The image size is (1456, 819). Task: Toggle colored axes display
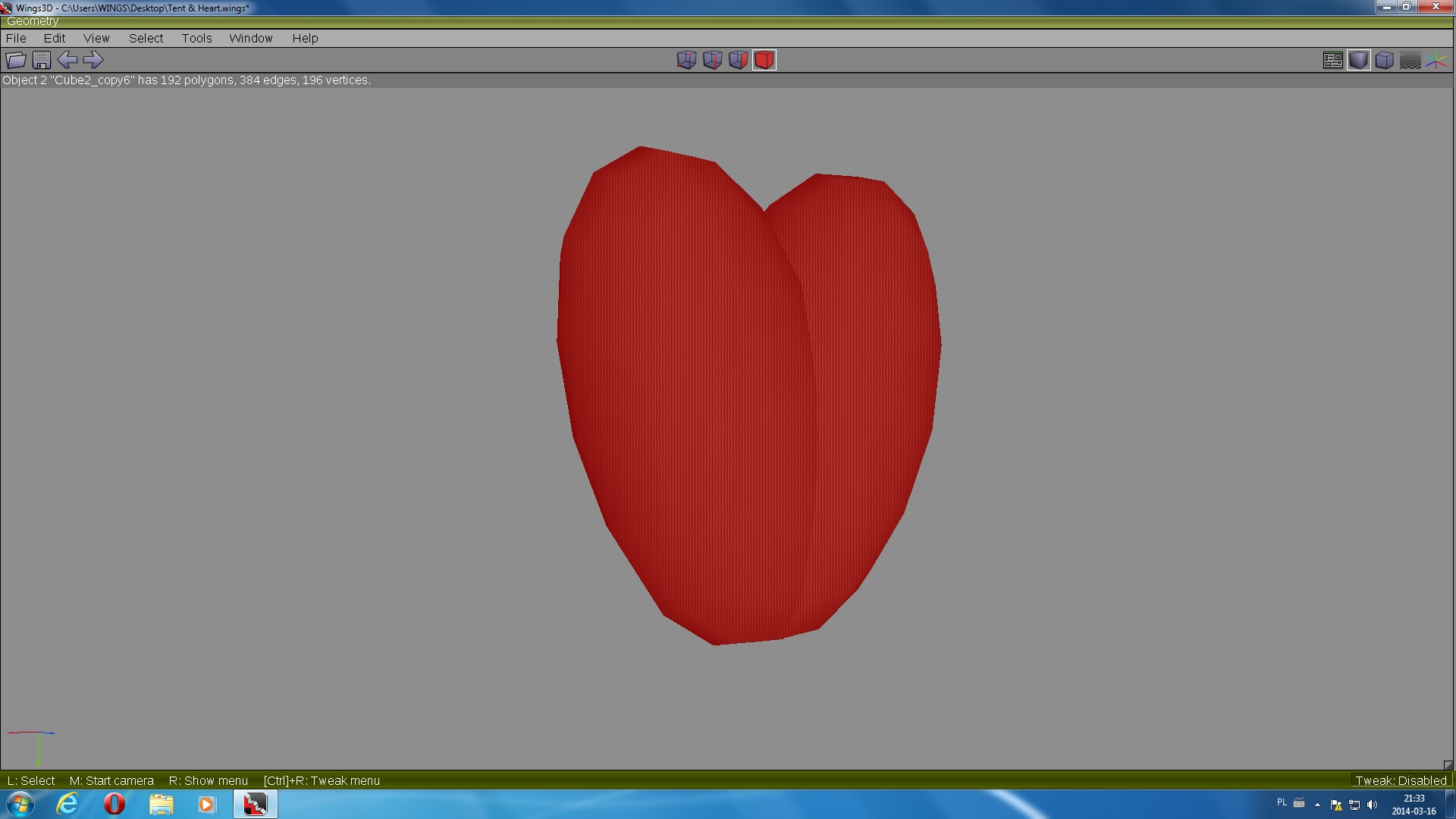(x=1436, y=60)
